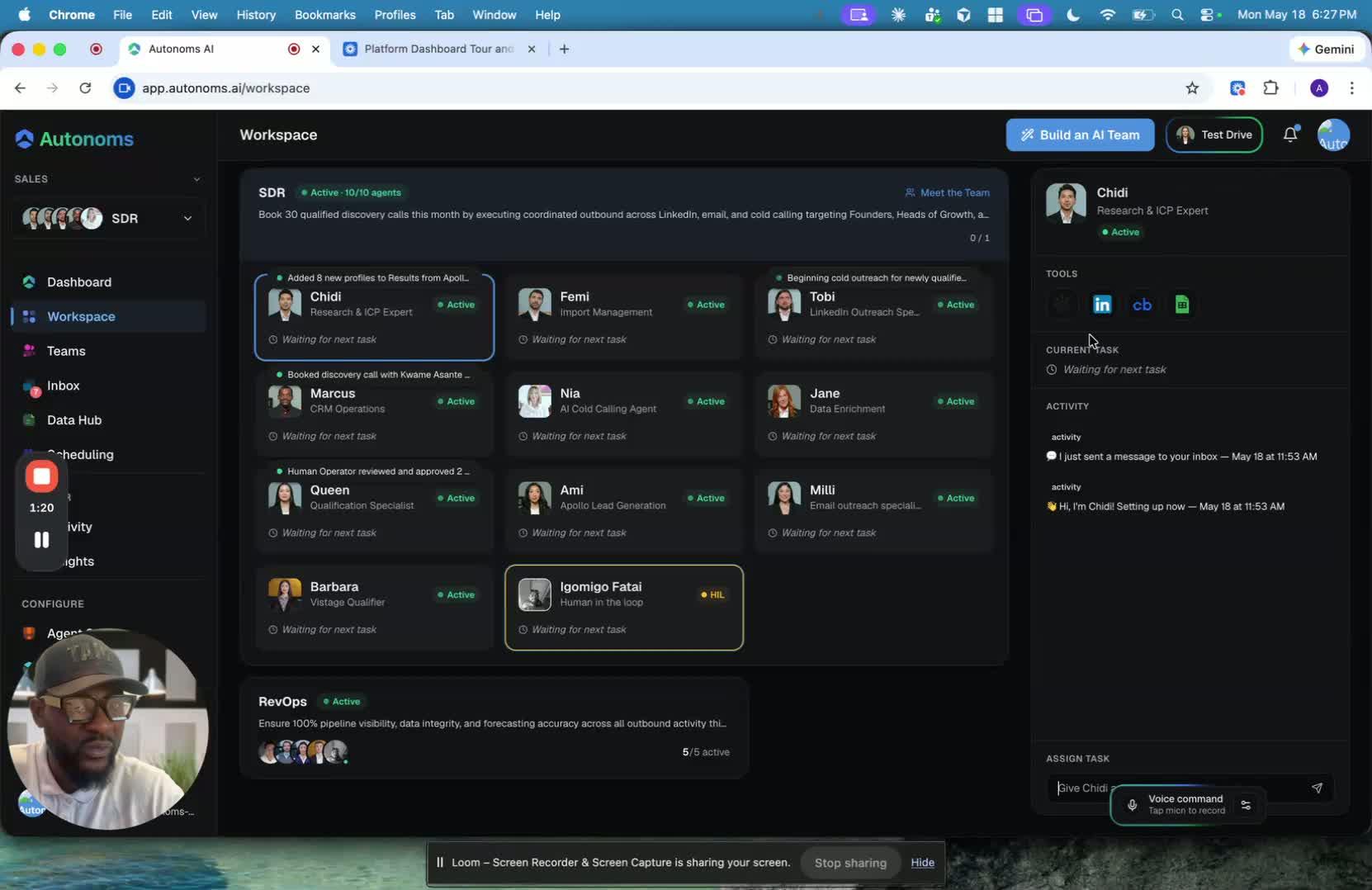Open Data Hub from the sidebar

(x=73, y=420)
